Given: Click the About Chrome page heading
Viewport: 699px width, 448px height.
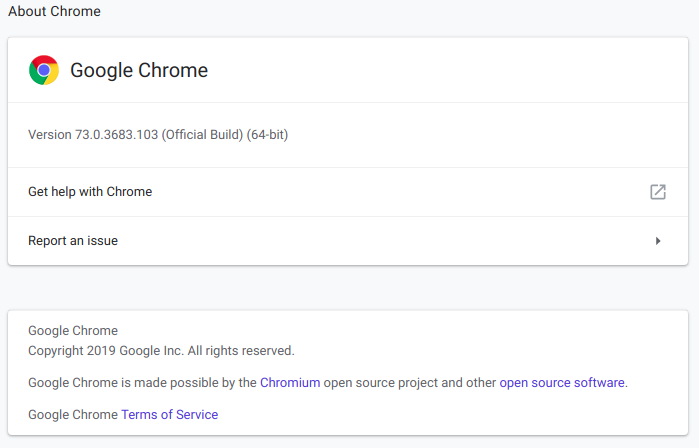Looking at the screenshot, I should (x=54, y=11).
